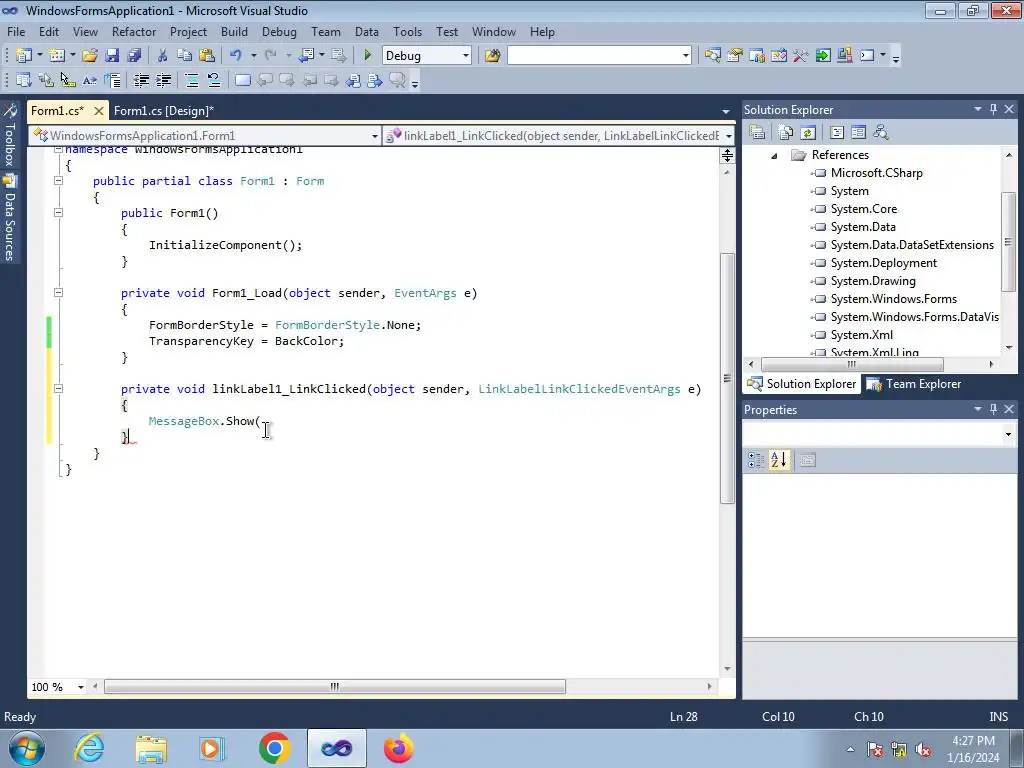Open the Data Sources side tab

9,218
